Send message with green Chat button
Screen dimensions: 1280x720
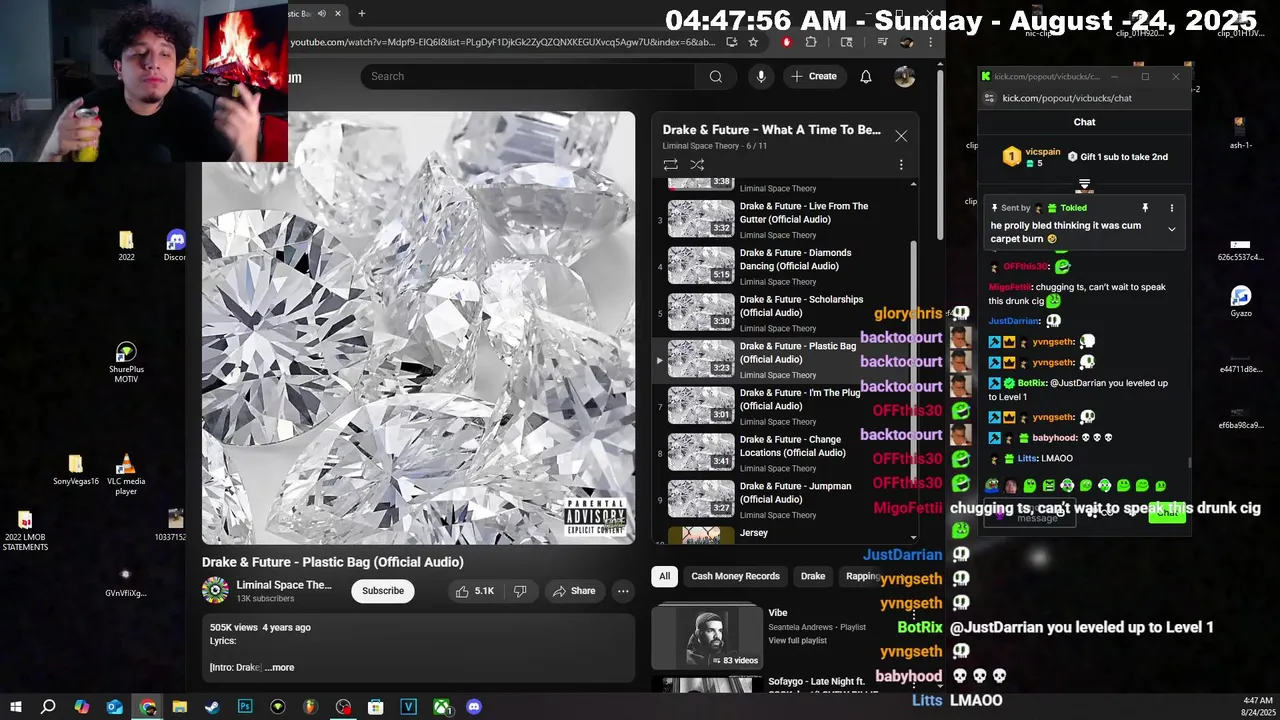pos(1166,514)
